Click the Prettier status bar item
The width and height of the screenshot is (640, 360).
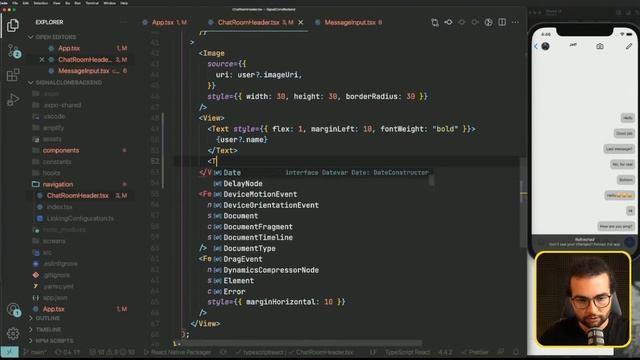coord(475,352)
